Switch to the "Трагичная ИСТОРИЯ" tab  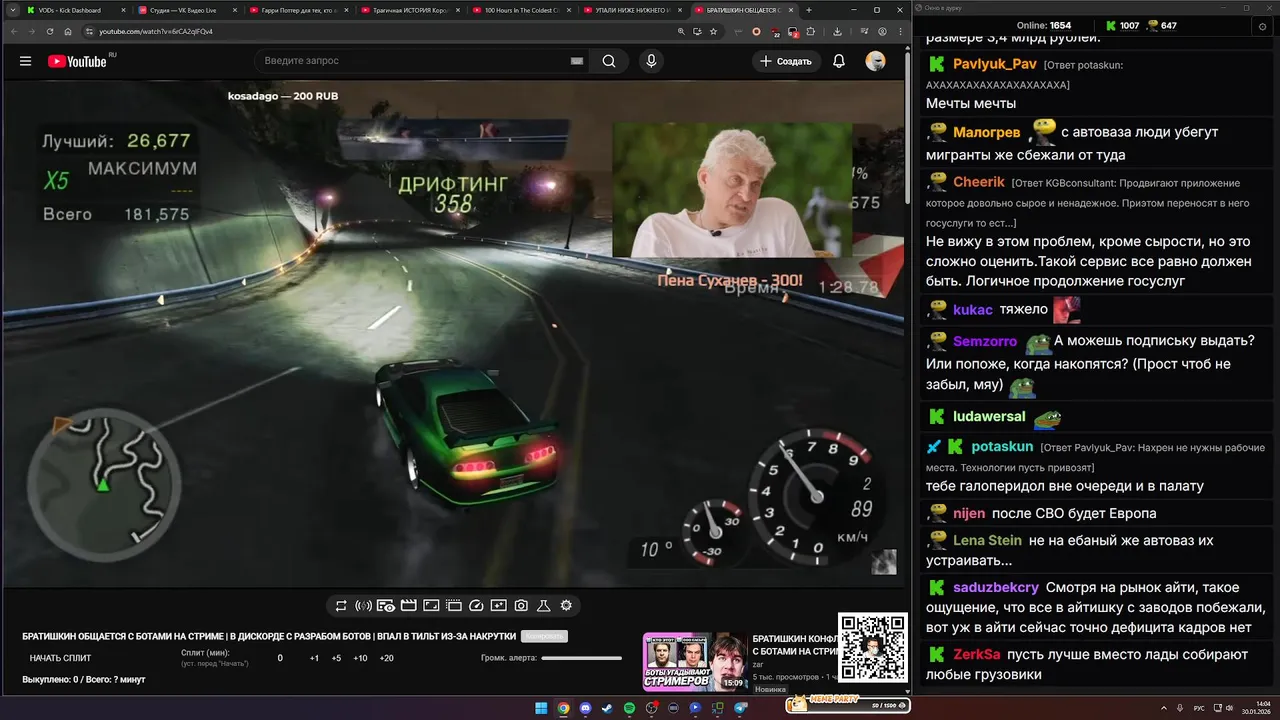[x=409, y=10]
